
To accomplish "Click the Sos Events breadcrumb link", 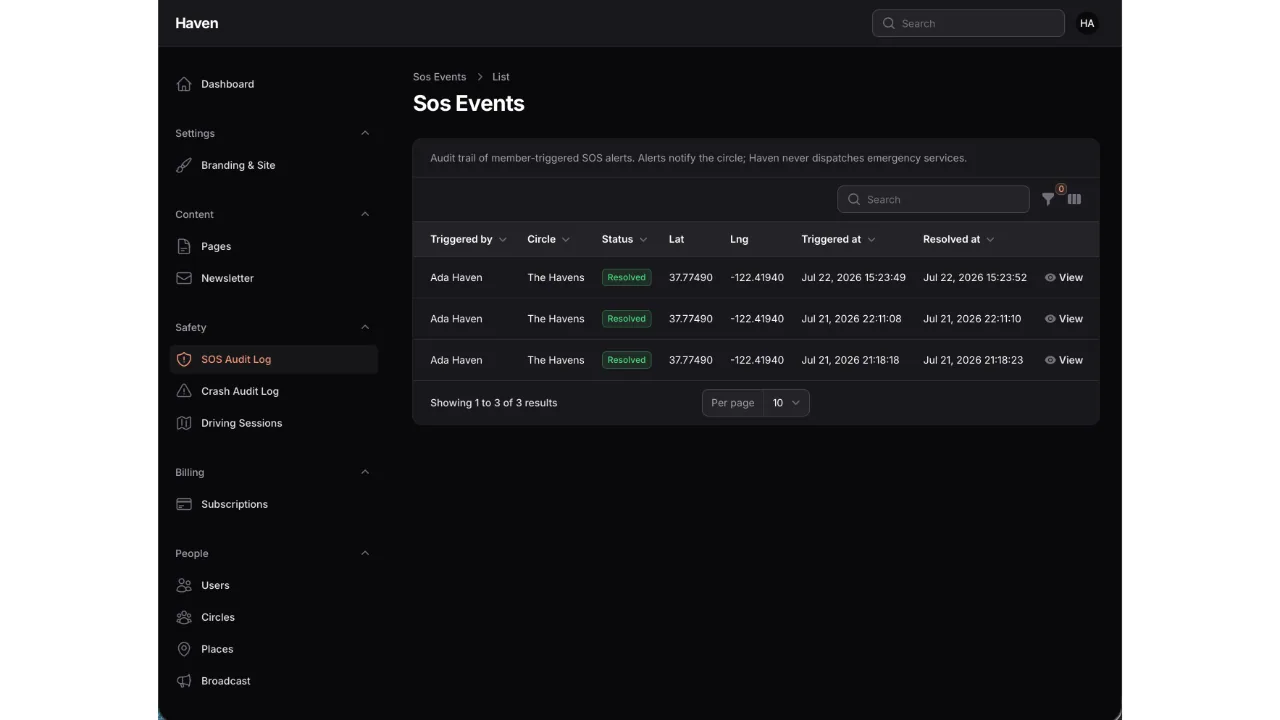I will coord(439,77).
